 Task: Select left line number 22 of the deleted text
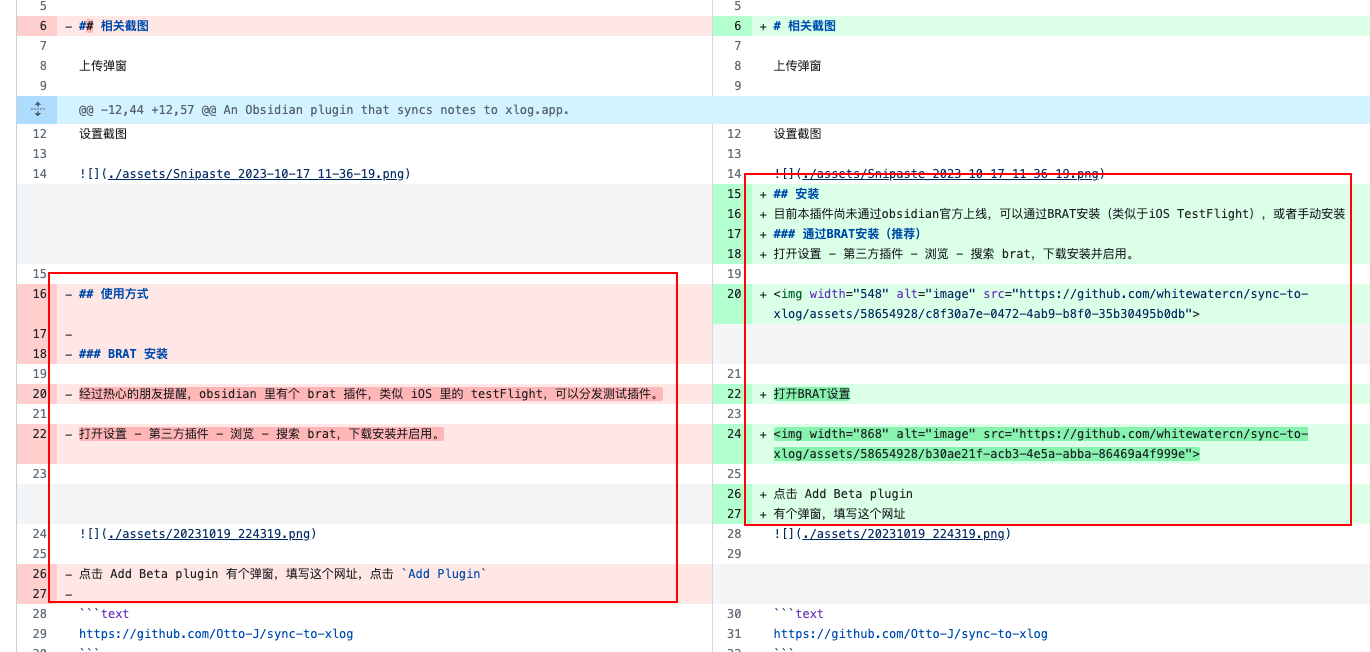pos(40,434)
